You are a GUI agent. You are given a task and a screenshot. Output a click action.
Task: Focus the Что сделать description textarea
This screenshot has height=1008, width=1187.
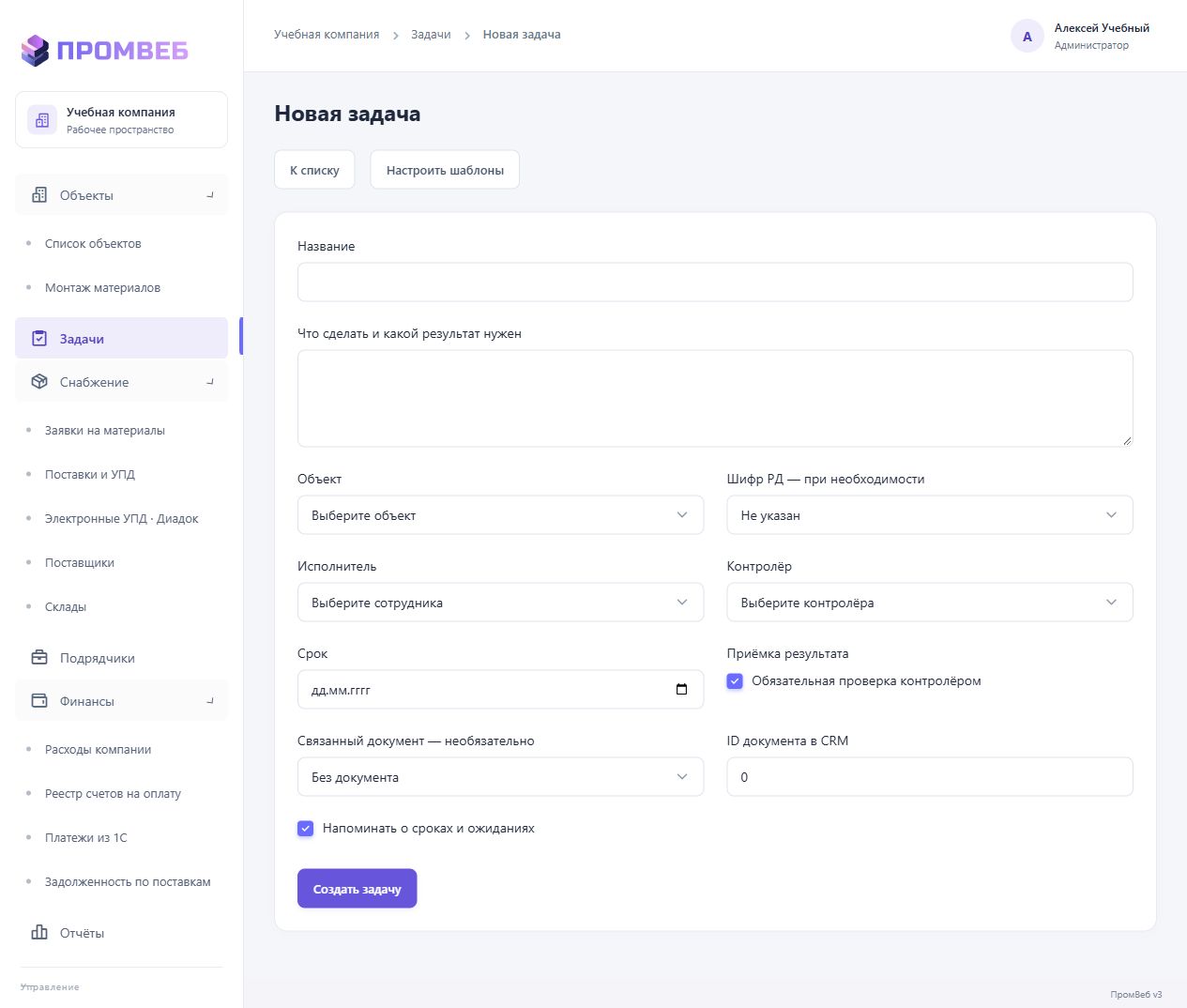point(715,399)
